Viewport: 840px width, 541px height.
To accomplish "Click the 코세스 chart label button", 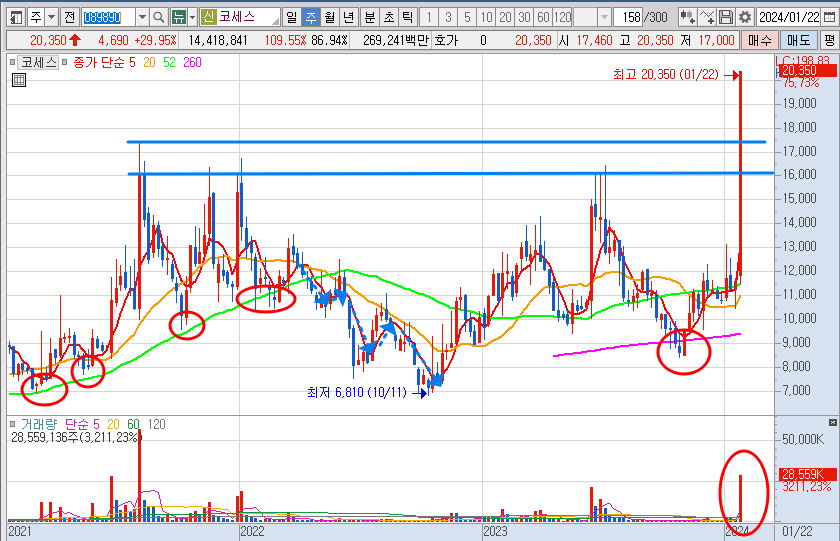I will [x=38, y=62].
